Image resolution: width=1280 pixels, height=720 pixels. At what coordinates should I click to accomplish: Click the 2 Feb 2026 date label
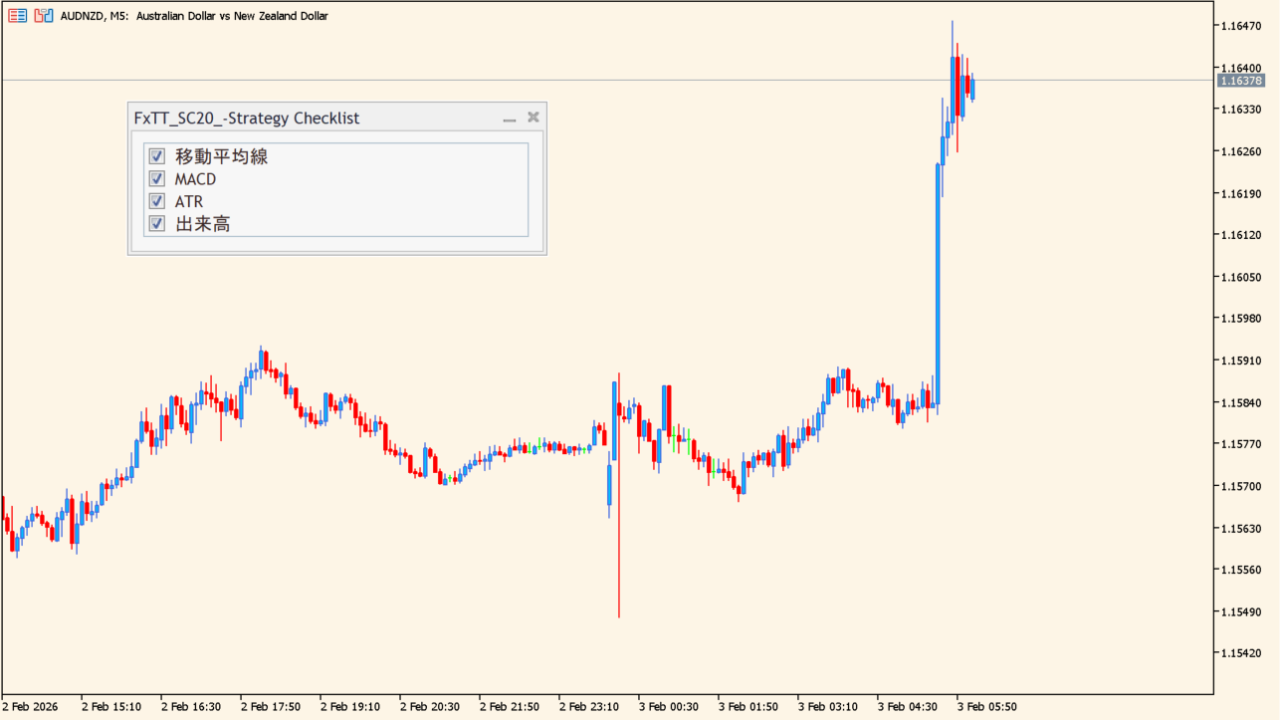point(30,707)
